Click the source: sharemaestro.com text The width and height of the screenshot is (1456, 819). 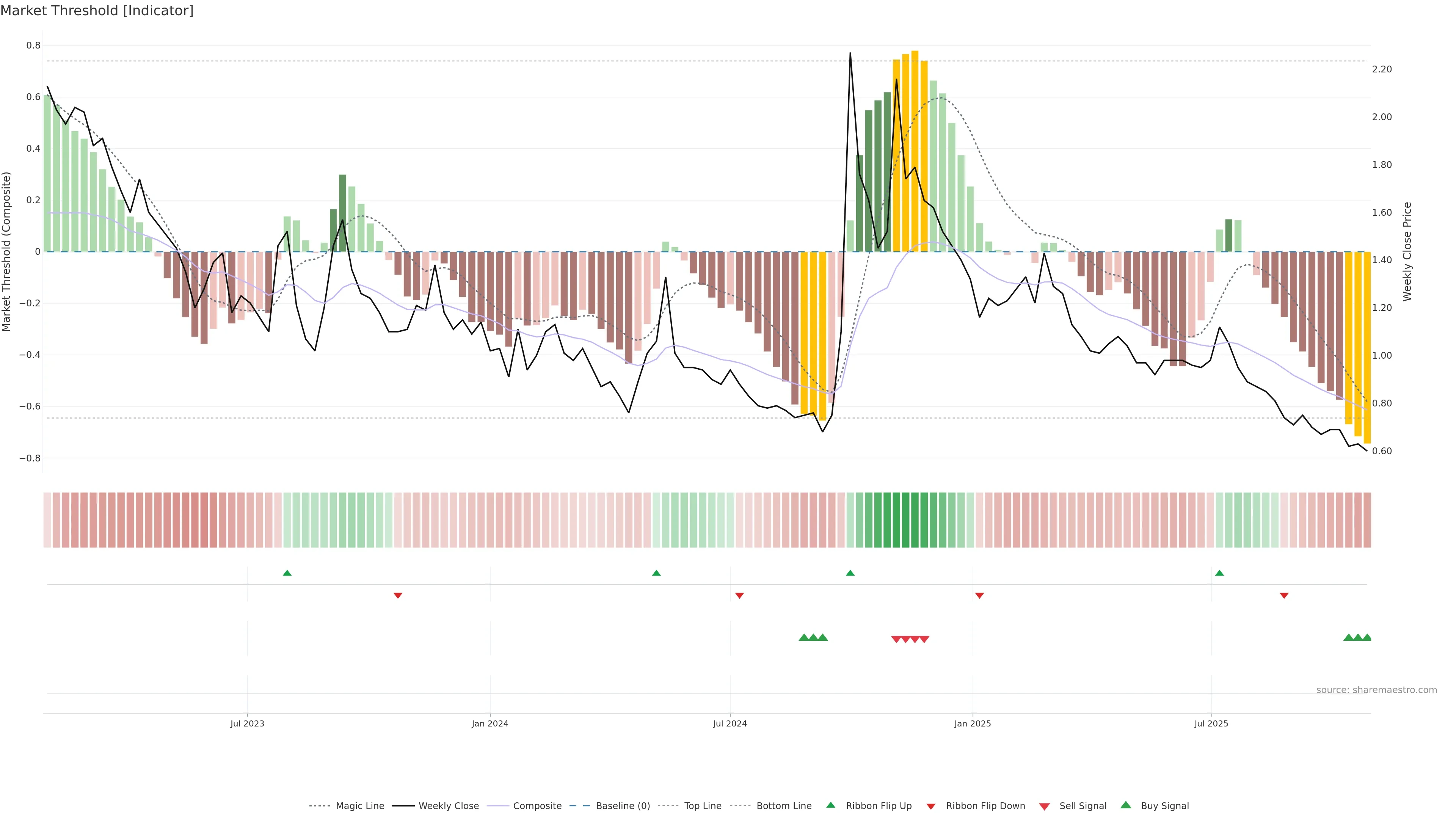coord(1376,690)
